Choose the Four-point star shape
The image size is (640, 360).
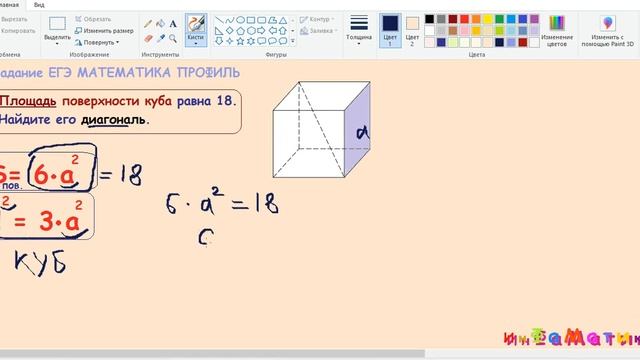[x=230, y=41]
